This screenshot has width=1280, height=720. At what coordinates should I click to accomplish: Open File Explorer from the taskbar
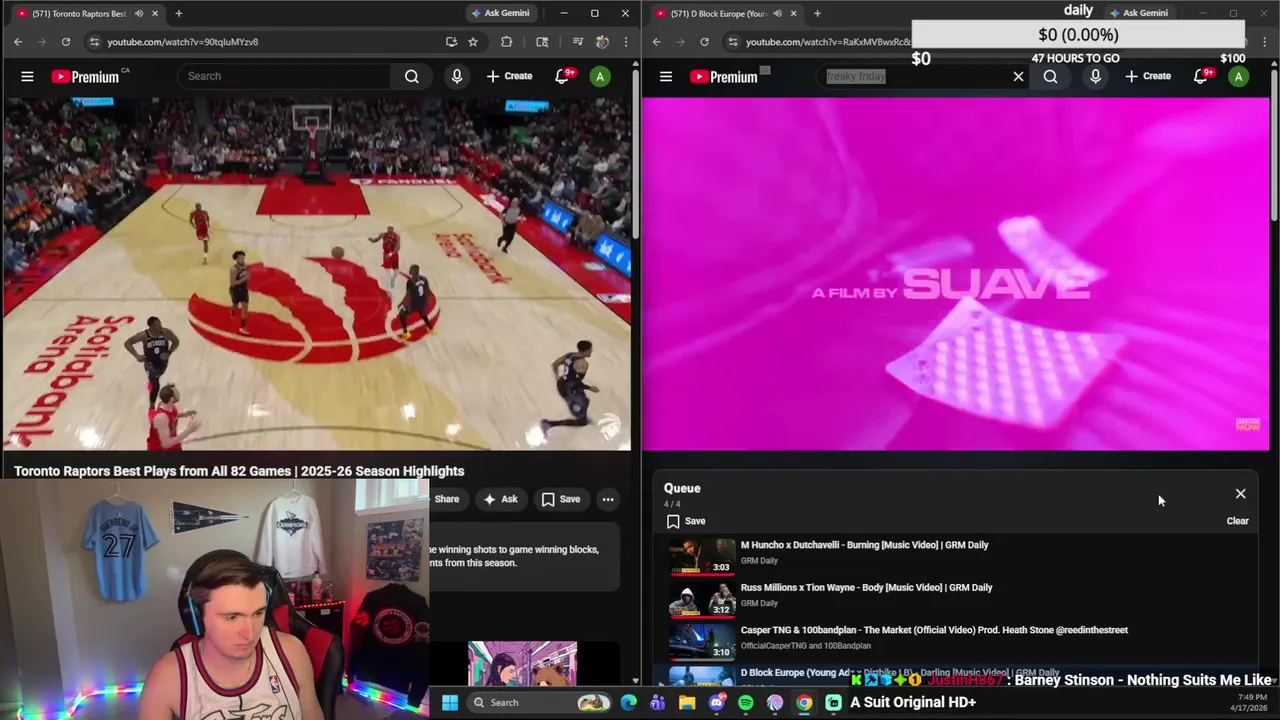point(687,703)
